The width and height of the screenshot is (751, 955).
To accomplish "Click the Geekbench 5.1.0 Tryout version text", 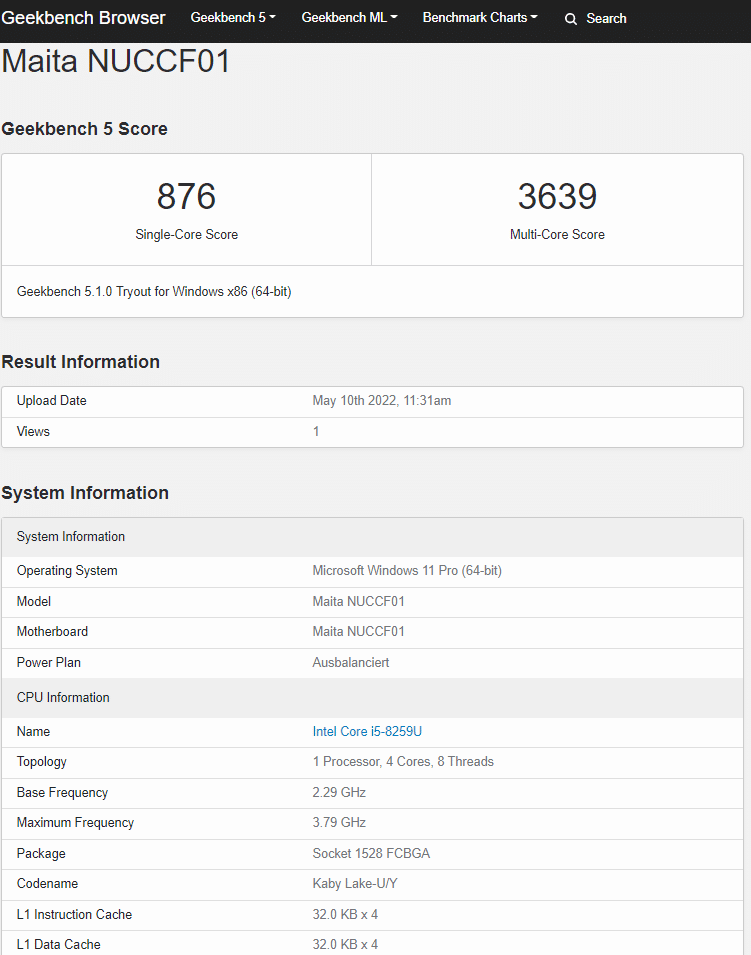I will click(154, 292).
